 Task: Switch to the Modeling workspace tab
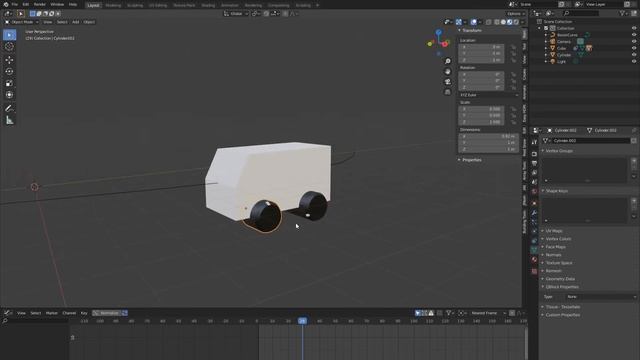(x=113, y=5)
